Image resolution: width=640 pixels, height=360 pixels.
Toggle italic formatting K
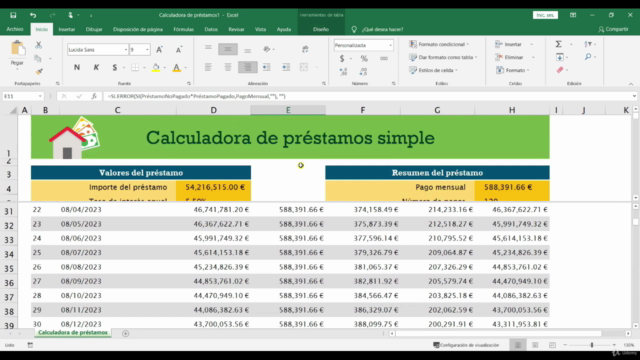tap(96, 67)
